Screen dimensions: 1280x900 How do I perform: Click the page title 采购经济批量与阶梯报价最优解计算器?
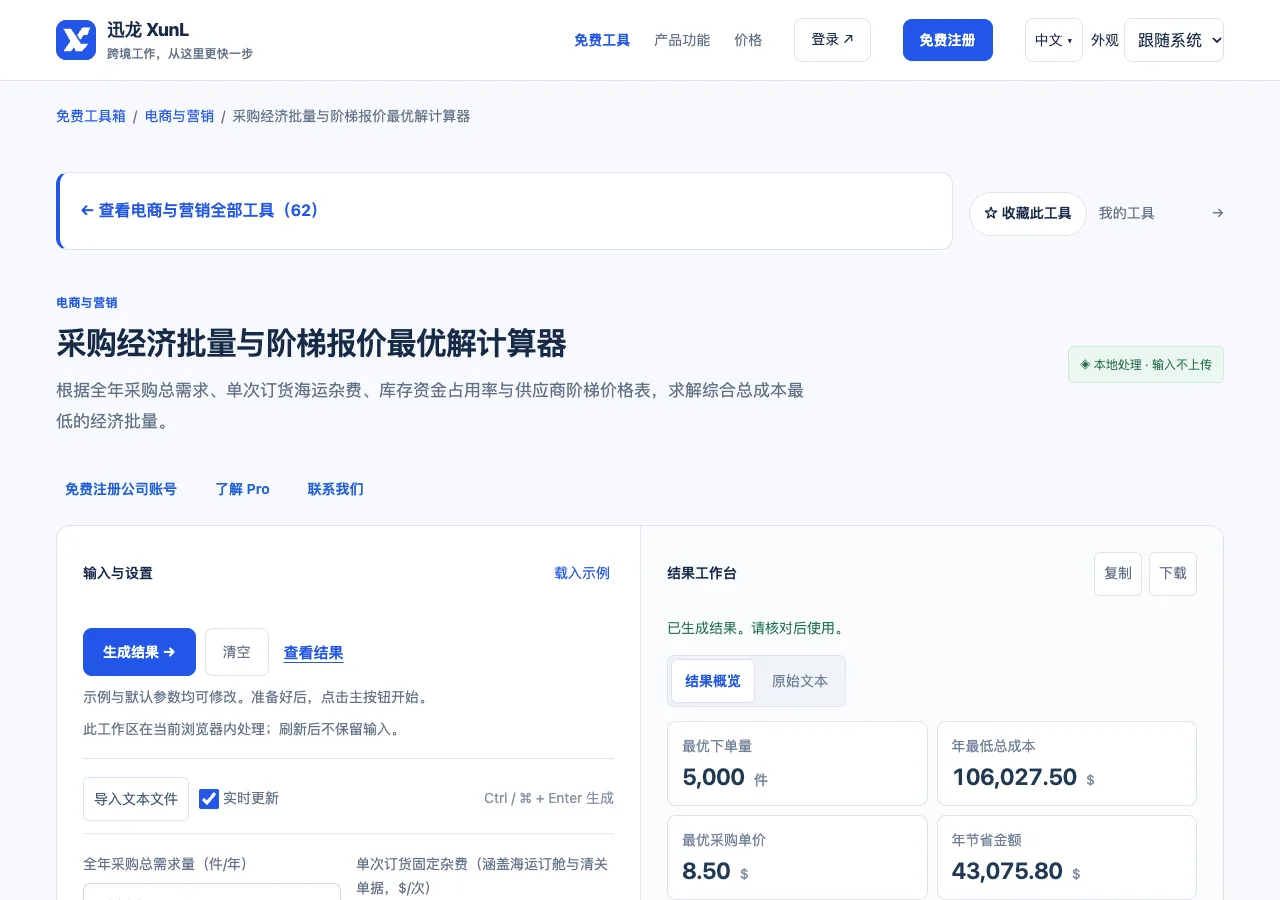[x=312, y=344]
